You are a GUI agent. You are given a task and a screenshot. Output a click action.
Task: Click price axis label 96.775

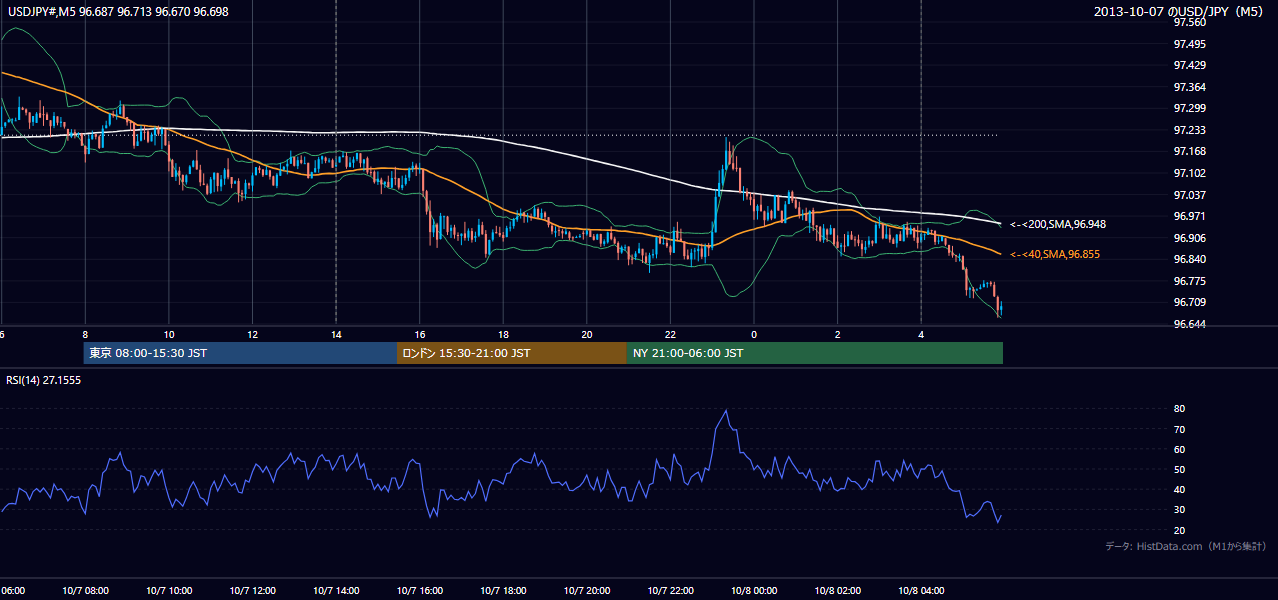[x=1189, y=281]
